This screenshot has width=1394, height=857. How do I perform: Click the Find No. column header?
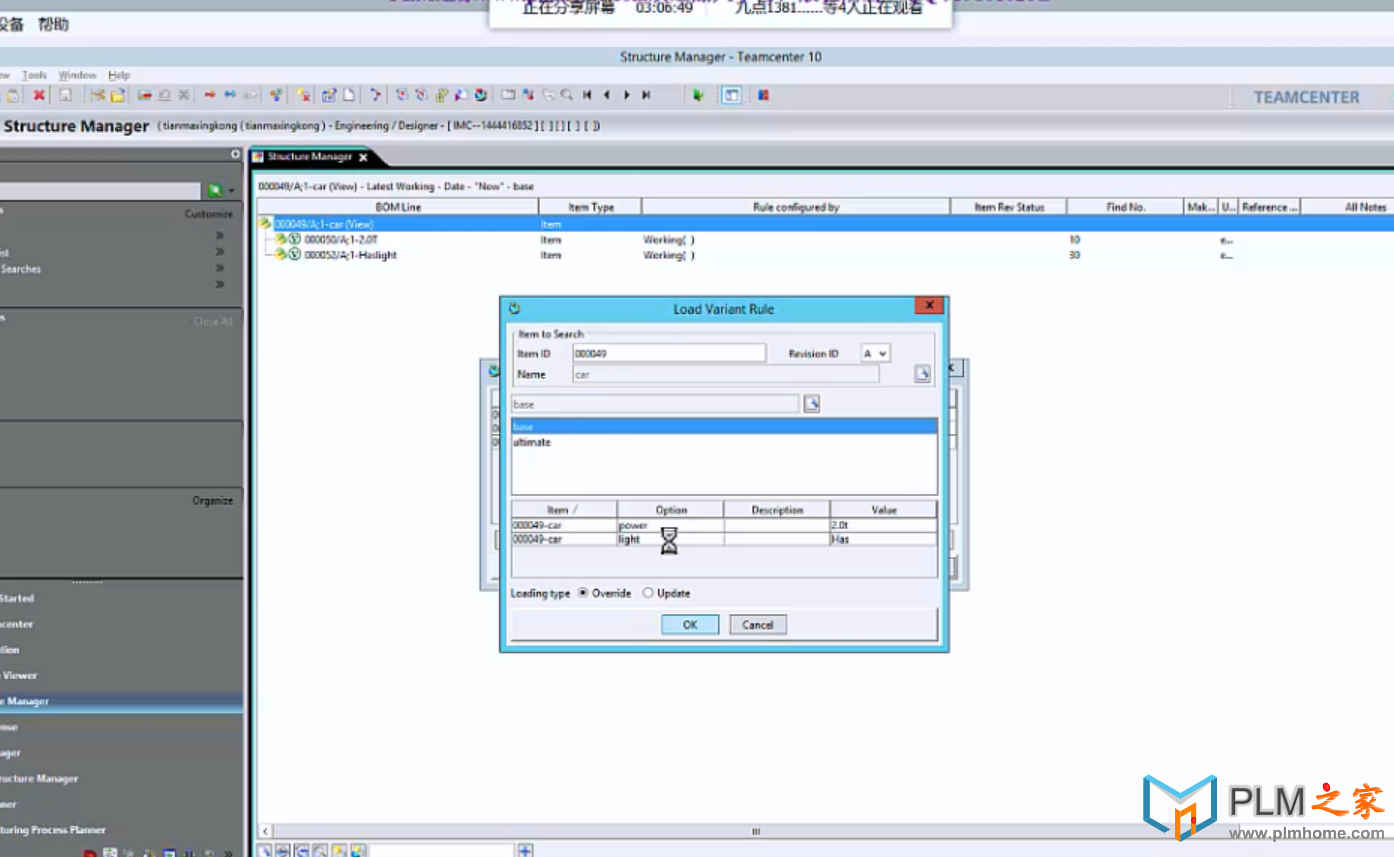coord(1125,207)
